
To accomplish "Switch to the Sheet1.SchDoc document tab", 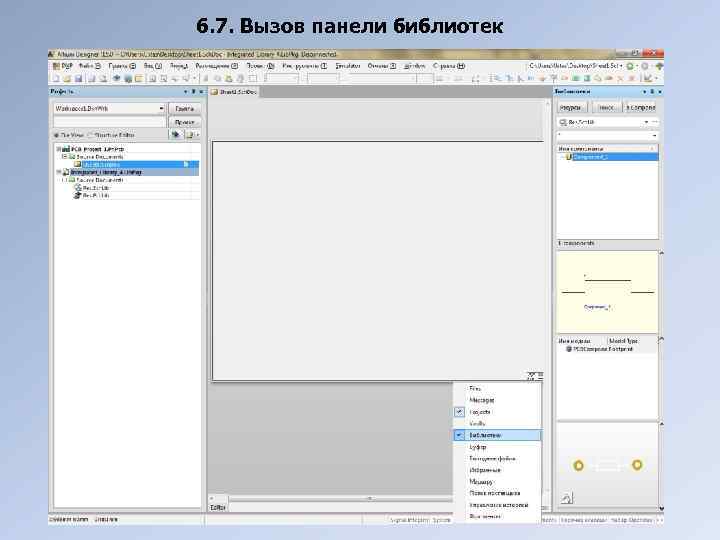I will (234, 92).
